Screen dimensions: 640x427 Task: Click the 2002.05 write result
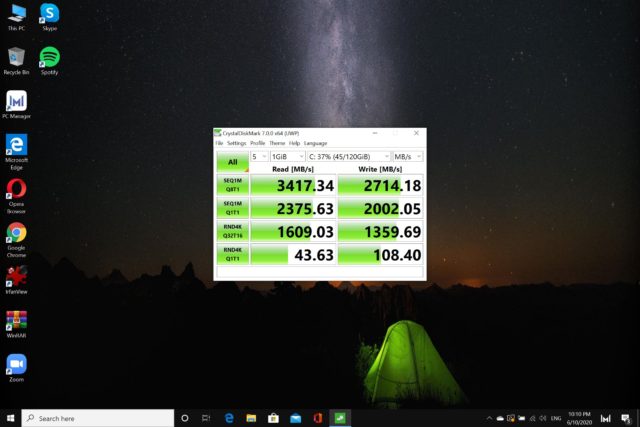point(380,208)
